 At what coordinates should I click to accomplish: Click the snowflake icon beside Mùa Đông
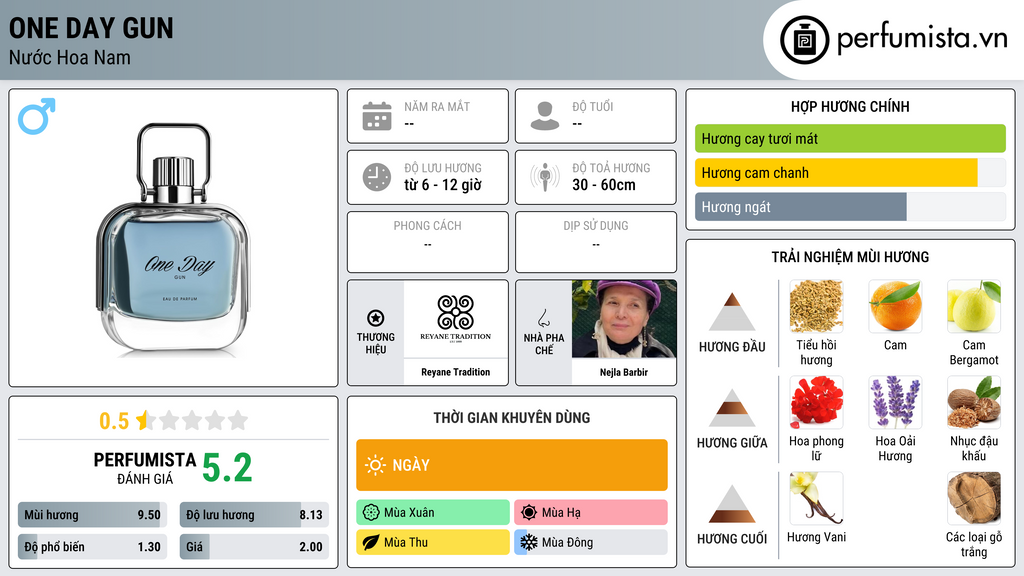(x=529, y=542)
